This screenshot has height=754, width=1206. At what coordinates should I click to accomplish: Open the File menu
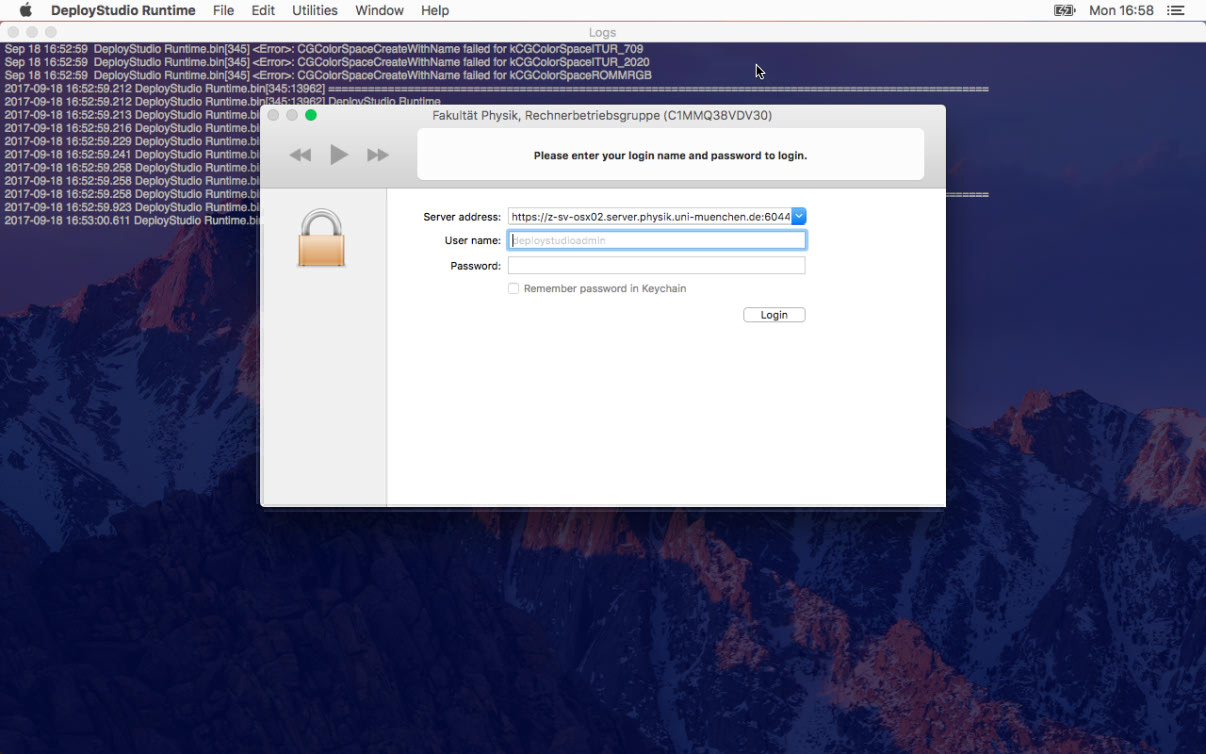click(223, 10)
